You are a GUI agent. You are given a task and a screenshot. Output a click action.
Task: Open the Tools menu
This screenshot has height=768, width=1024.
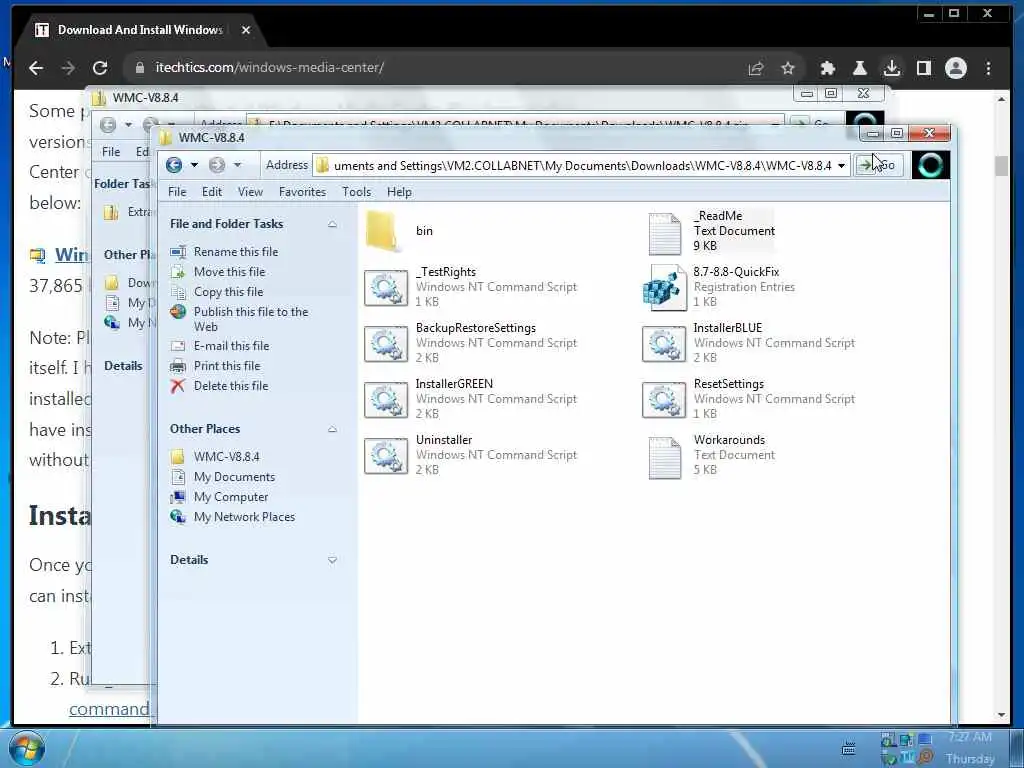coord(357,192)
